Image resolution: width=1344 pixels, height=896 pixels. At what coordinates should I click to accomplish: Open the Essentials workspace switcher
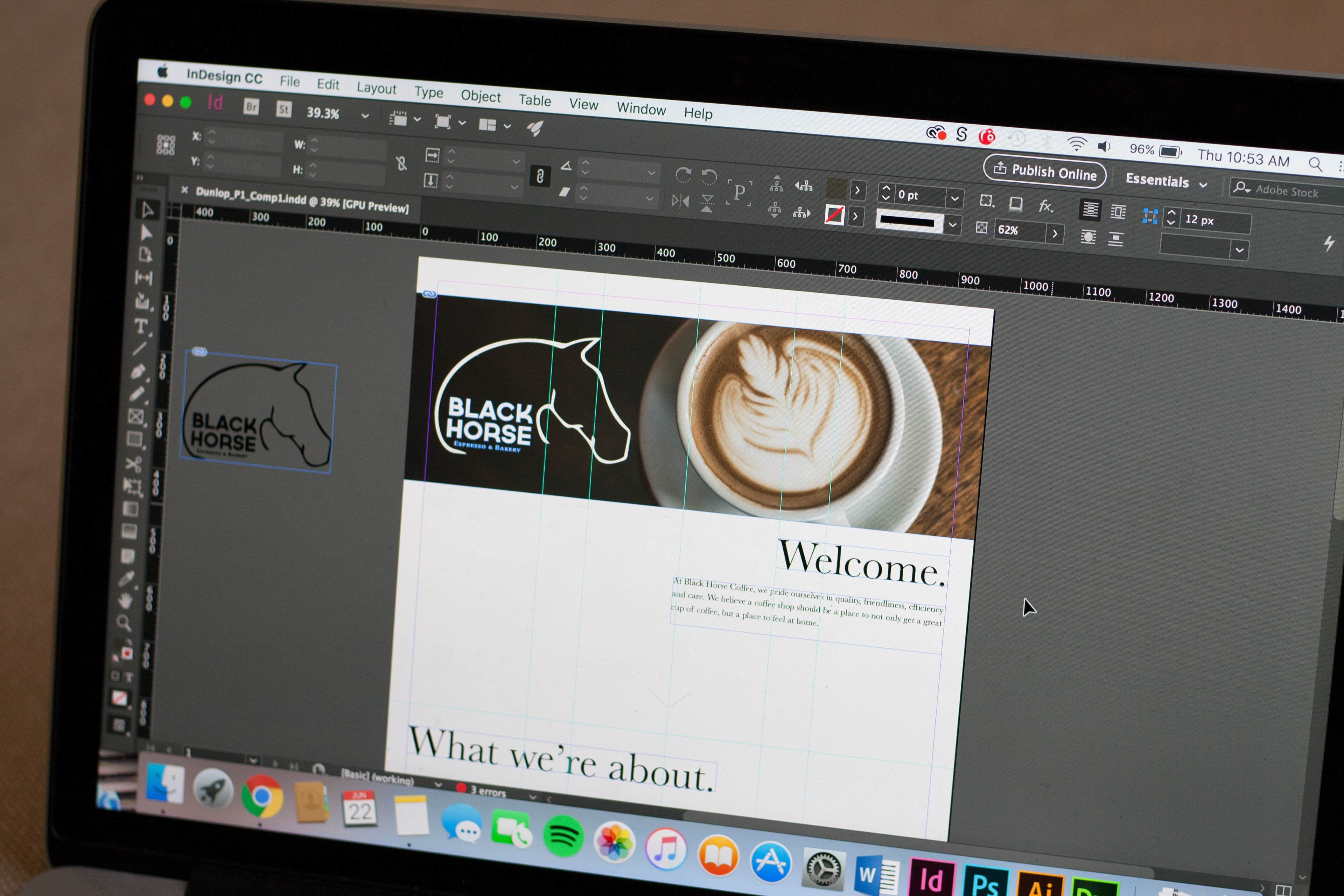click(x=1166, y=182)
